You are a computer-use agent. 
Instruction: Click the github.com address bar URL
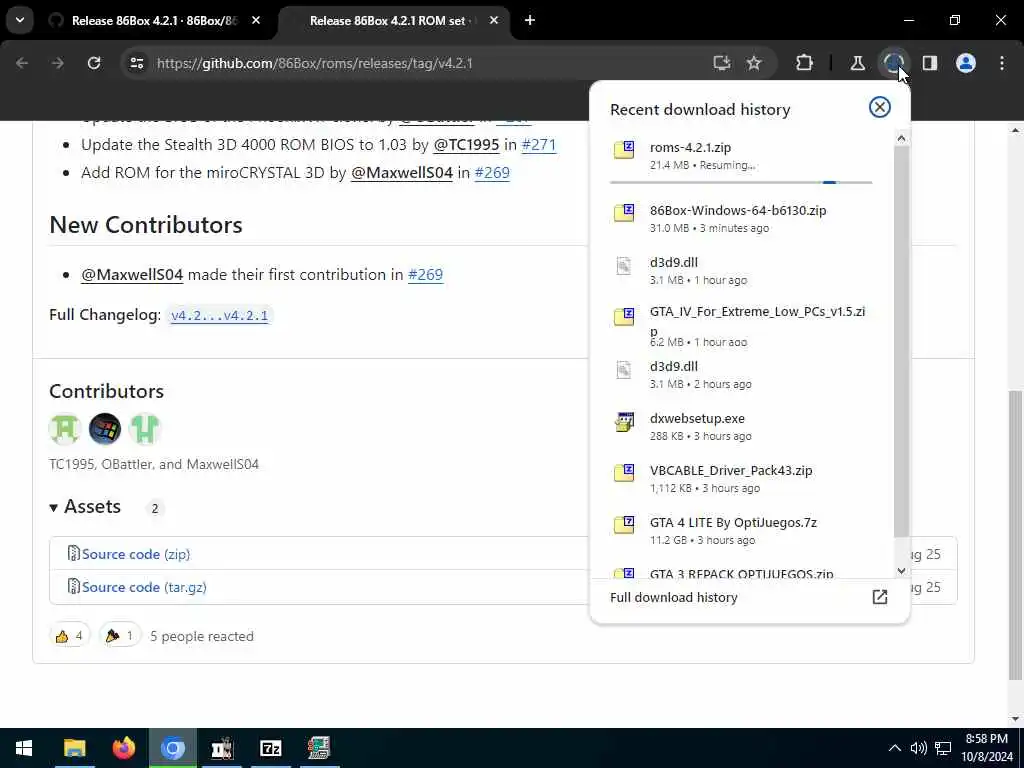click(x=314, y=63)
